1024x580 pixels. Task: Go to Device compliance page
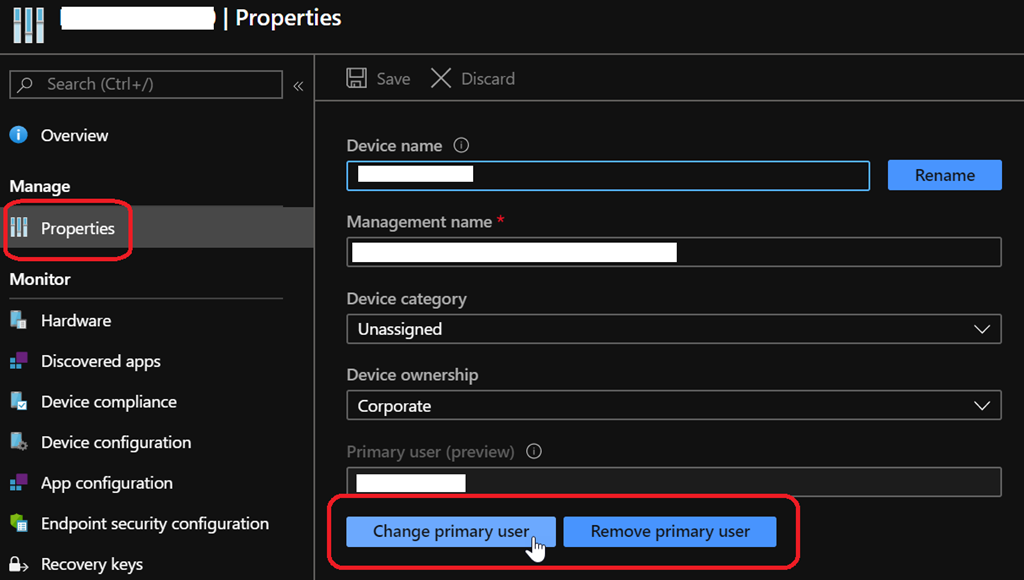click(x=108, y=402)
